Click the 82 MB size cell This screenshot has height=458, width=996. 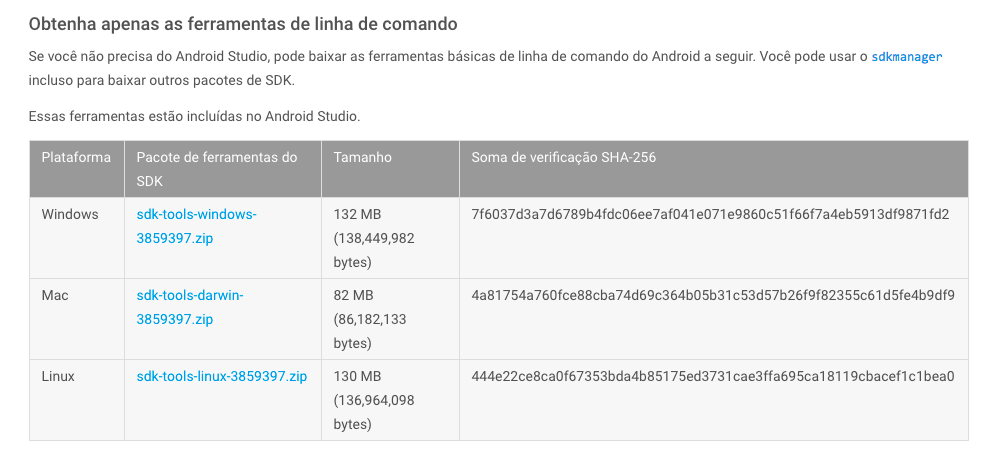pyautogui.click(x=370, y=320)
